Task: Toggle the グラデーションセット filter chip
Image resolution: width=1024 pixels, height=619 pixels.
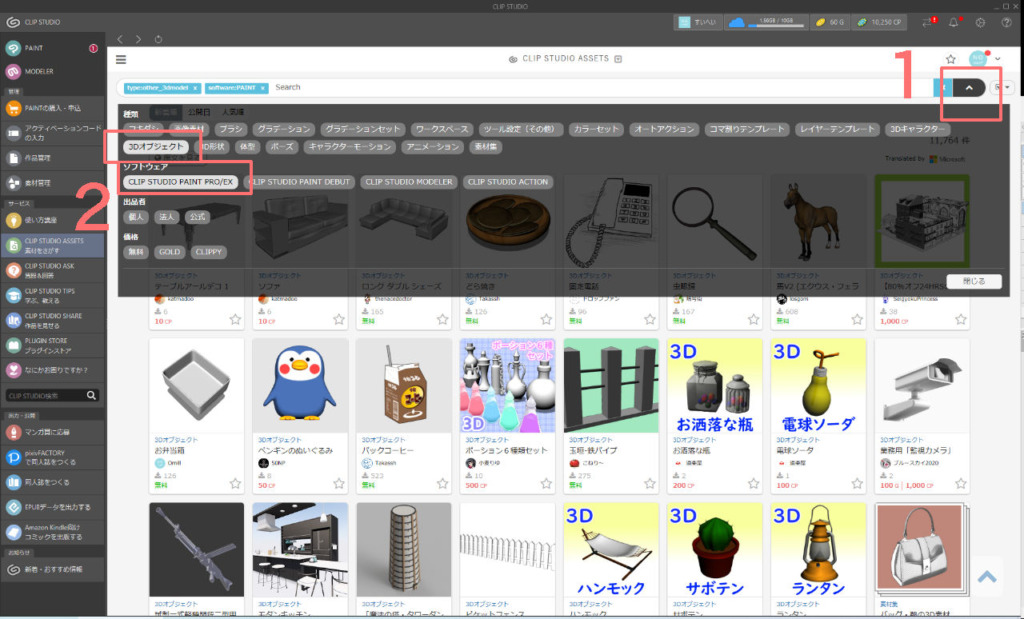Action: [x=362, y=129]
